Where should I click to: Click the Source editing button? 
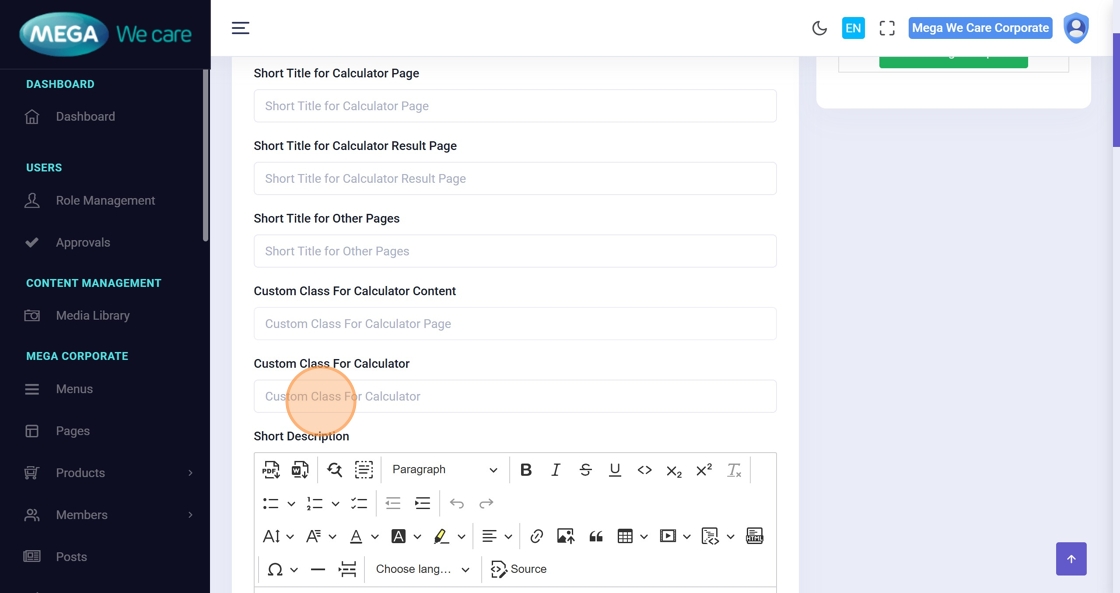click(519, 570)
